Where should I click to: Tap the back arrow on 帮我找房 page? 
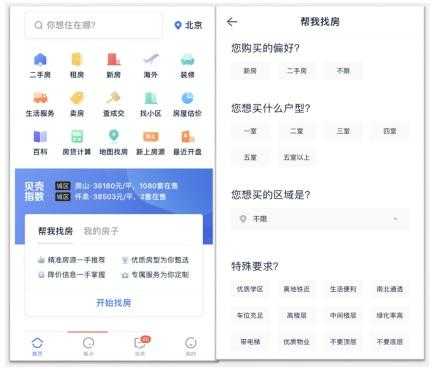232,22
